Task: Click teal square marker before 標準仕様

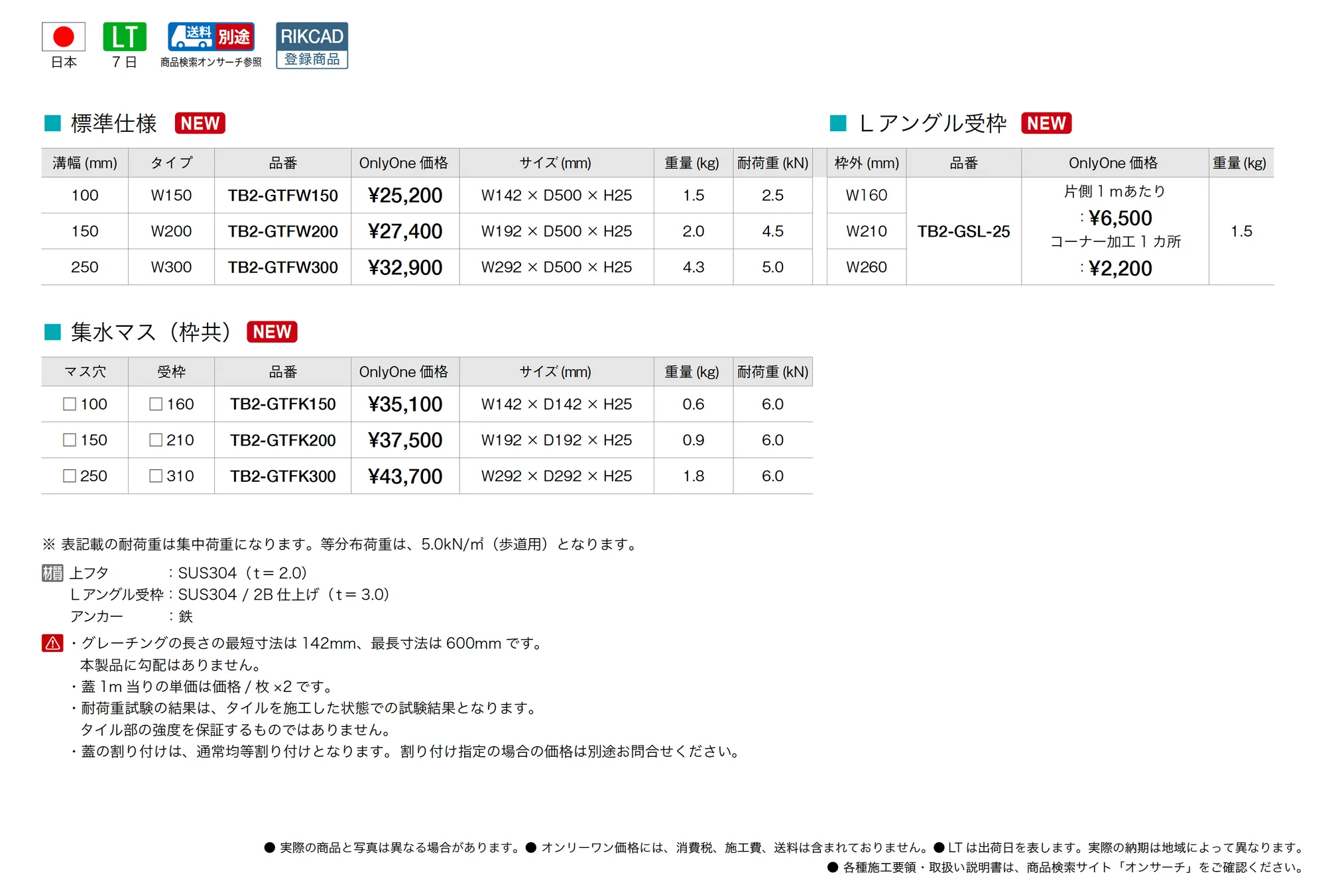Action: 52,123
